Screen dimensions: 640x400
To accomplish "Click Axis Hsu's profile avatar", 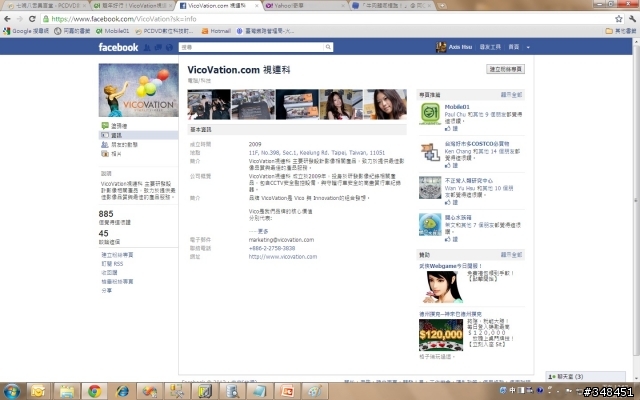I will [441, 47].
